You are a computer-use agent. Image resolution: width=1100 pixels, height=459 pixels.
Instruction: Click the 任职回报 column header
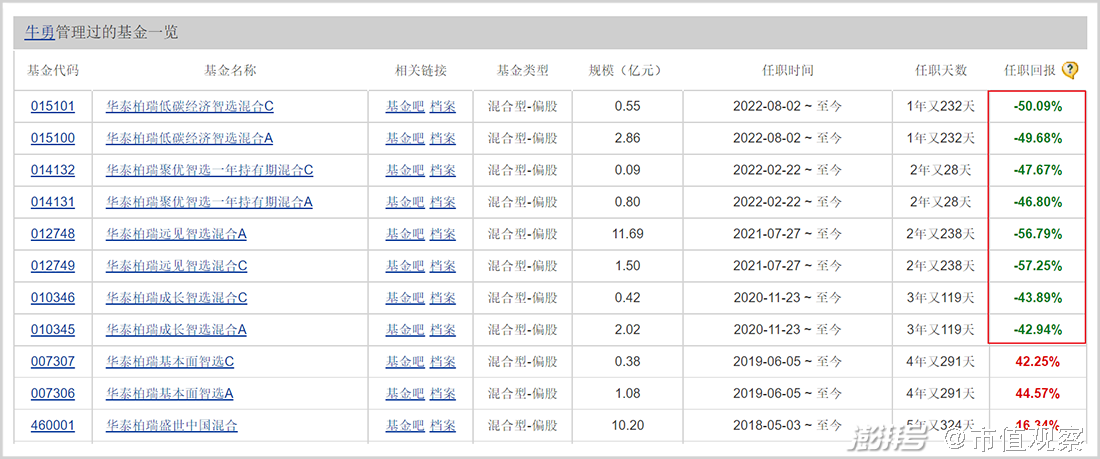click(x=1029, y=70)
